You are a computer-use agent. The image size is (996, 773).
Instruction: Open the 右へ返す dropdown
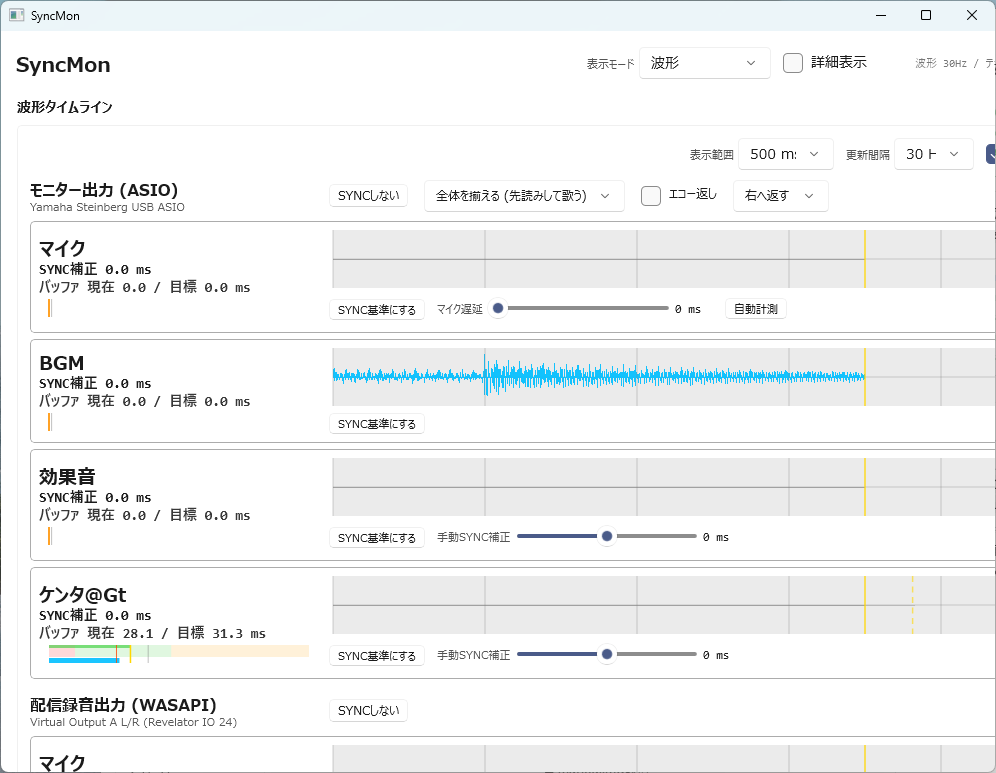tap(781, 196)
